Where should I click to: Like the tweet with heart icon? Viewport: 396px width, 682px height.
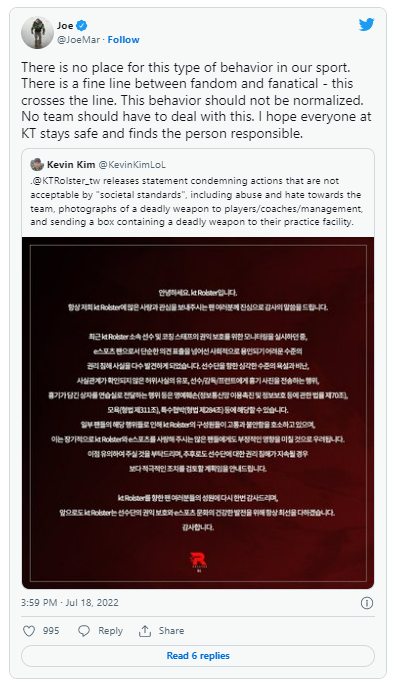29,631
